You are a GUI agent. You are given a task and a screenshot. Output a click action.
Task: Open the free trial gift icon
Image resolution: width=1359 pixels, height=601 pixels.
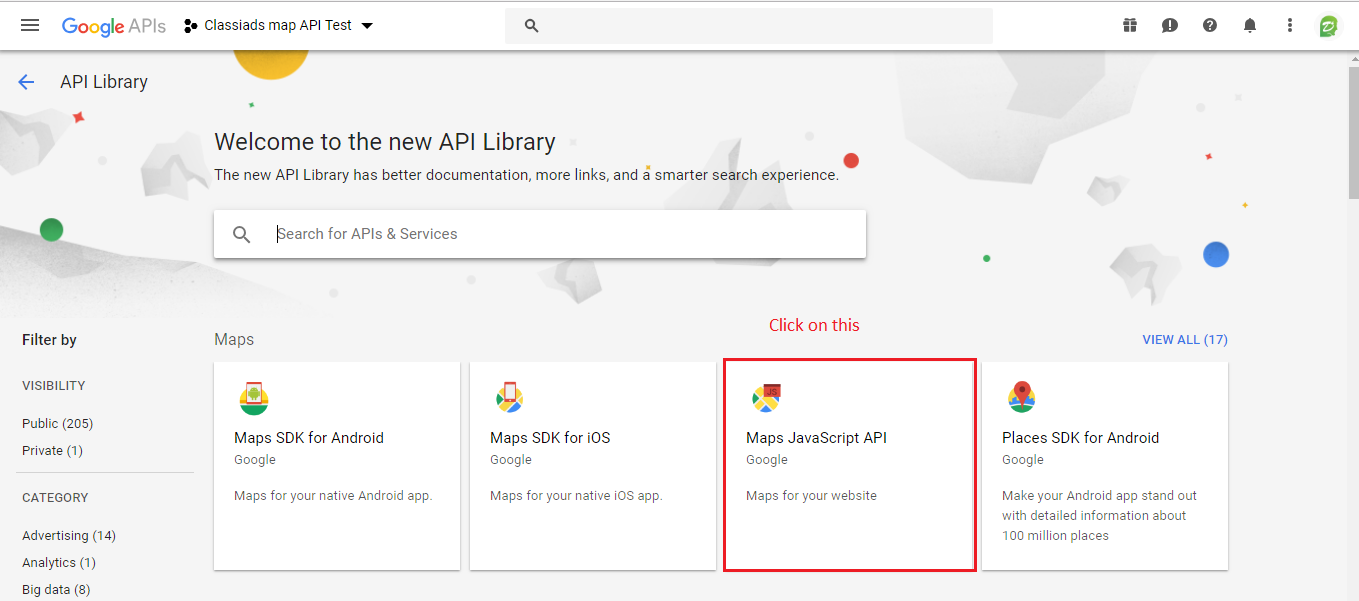click(1130, 26)
